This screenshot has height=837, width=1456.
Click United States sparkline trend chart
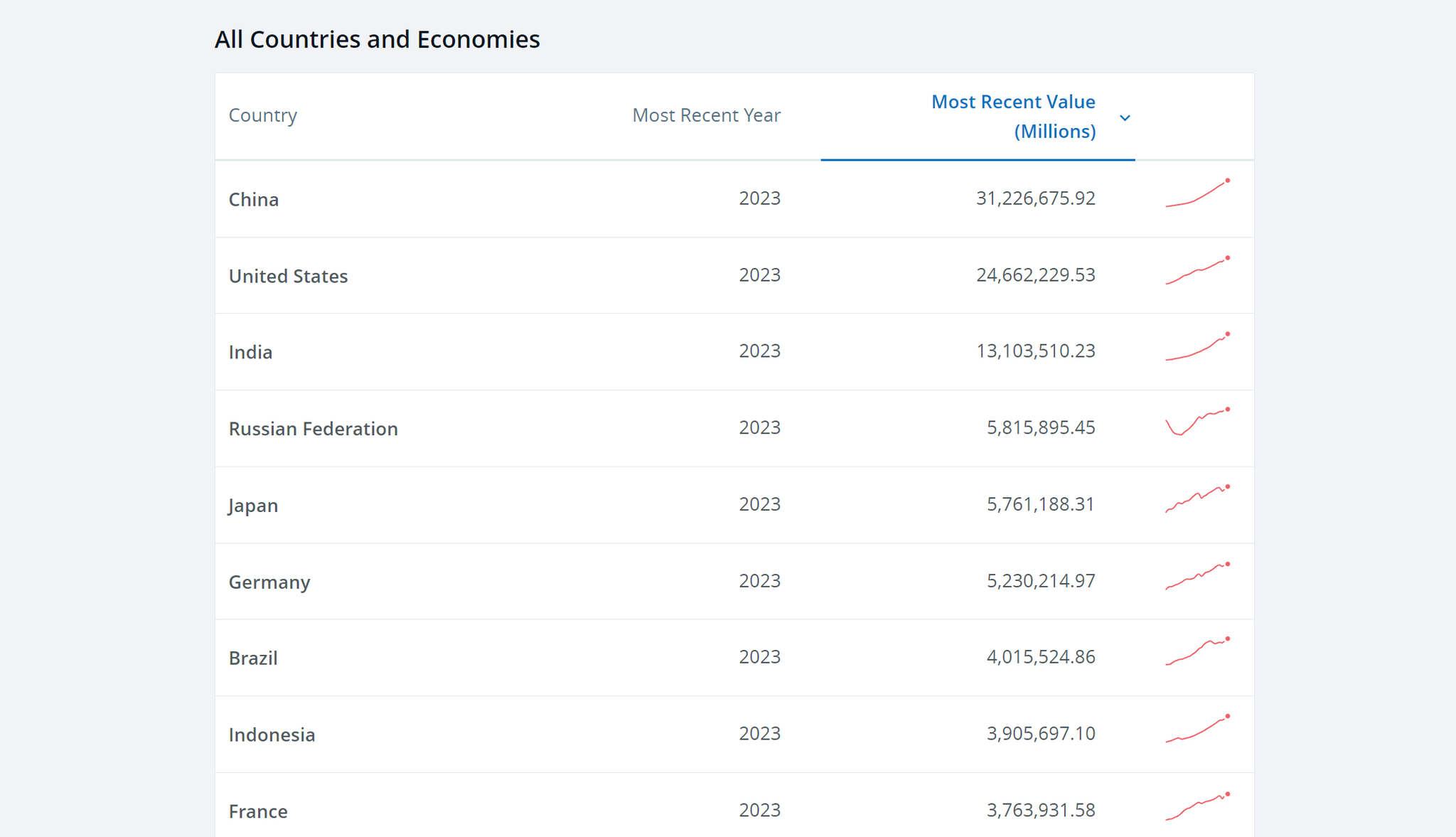[1198, 271]
